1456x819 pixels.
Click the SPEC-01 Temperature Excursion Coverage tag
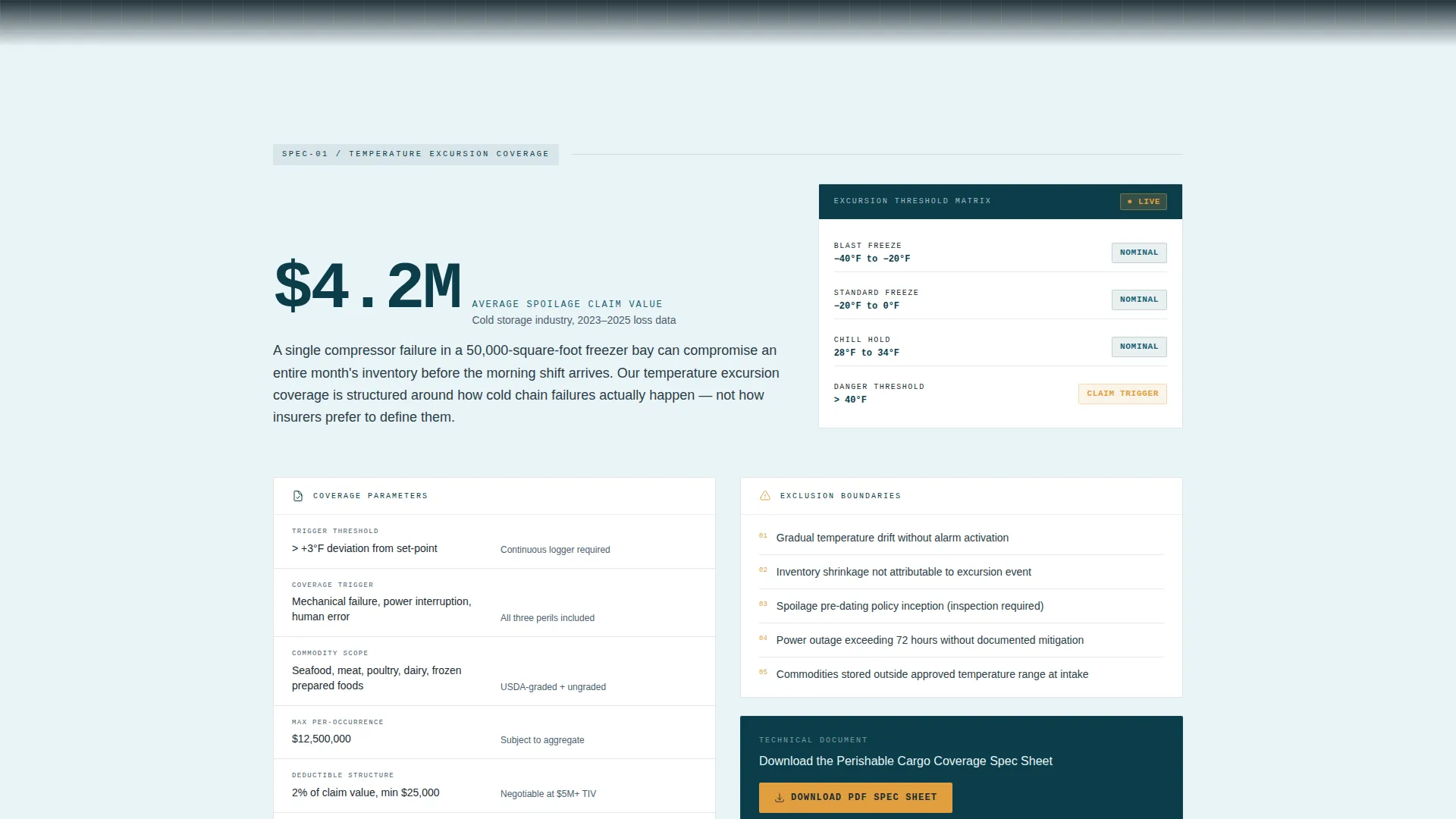pyautogui.click(x=416, y=154)
